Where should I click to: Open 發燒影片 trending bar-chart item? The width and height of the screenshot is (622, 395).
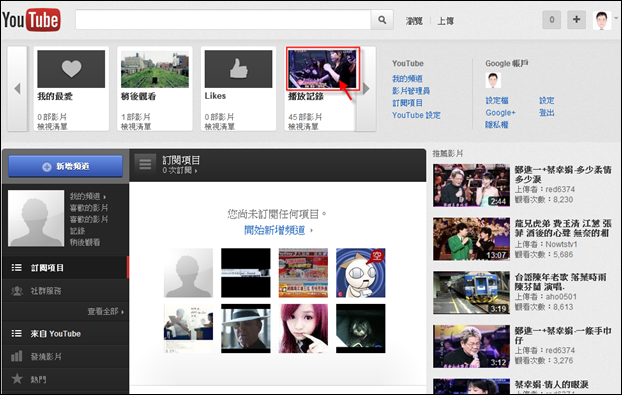point(65,357)
